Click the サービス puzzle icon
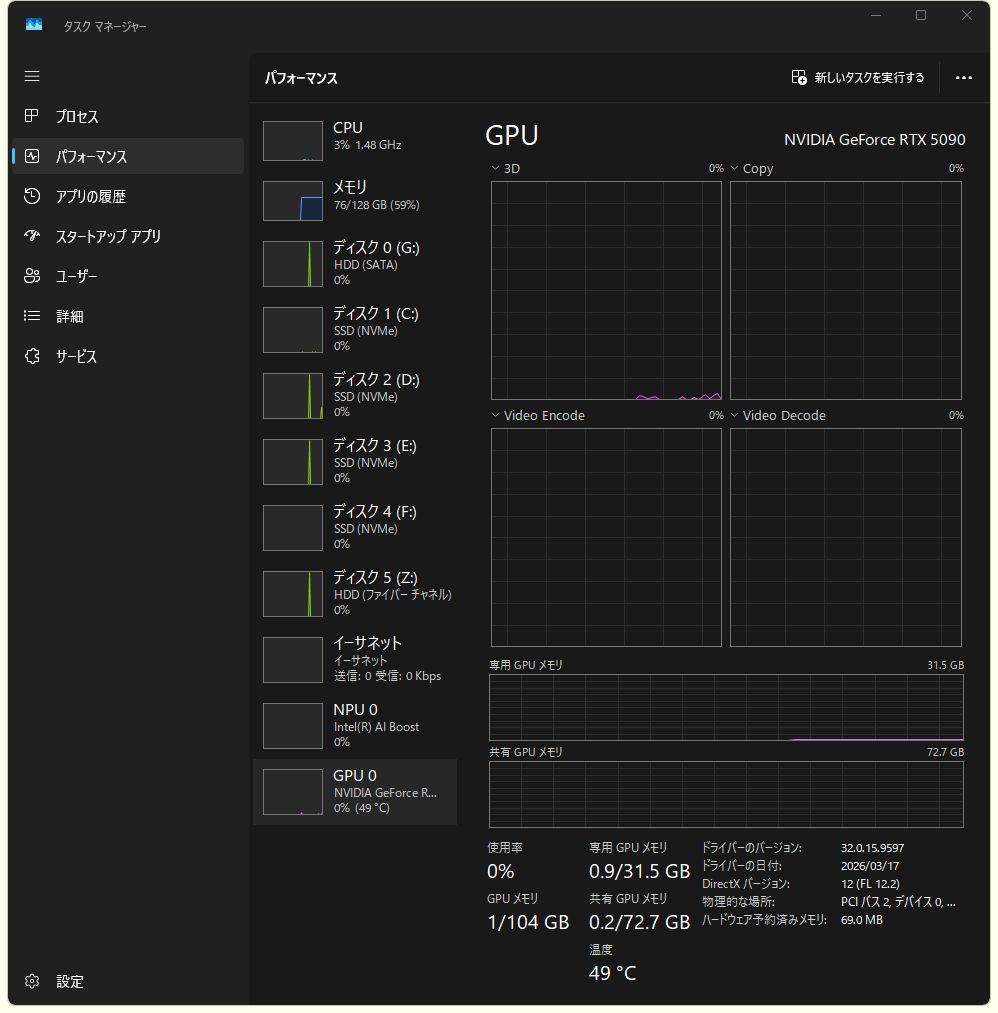Screen dimensions: 998x1013 point(32,356)
